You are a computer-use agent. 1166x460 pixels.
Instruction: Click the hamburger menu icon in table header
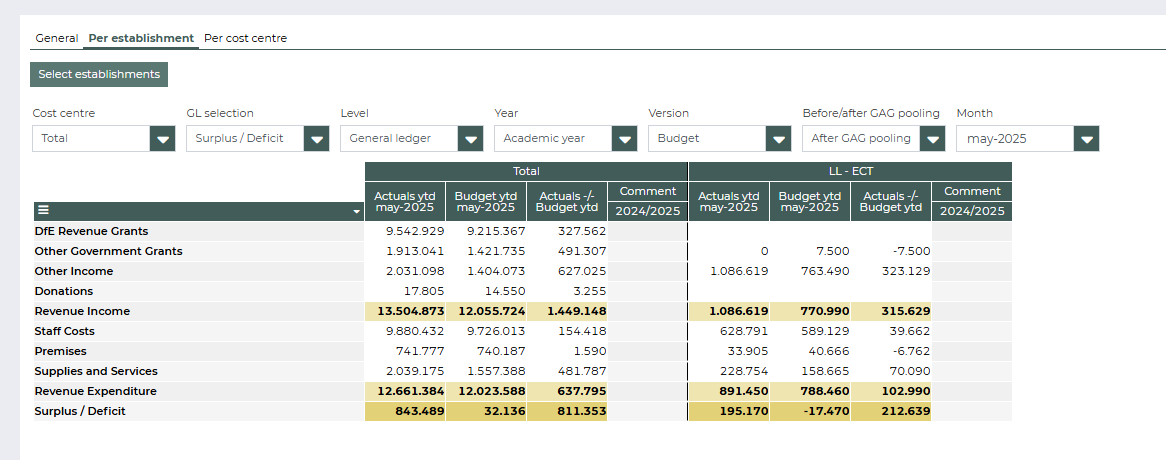[43, 211]
